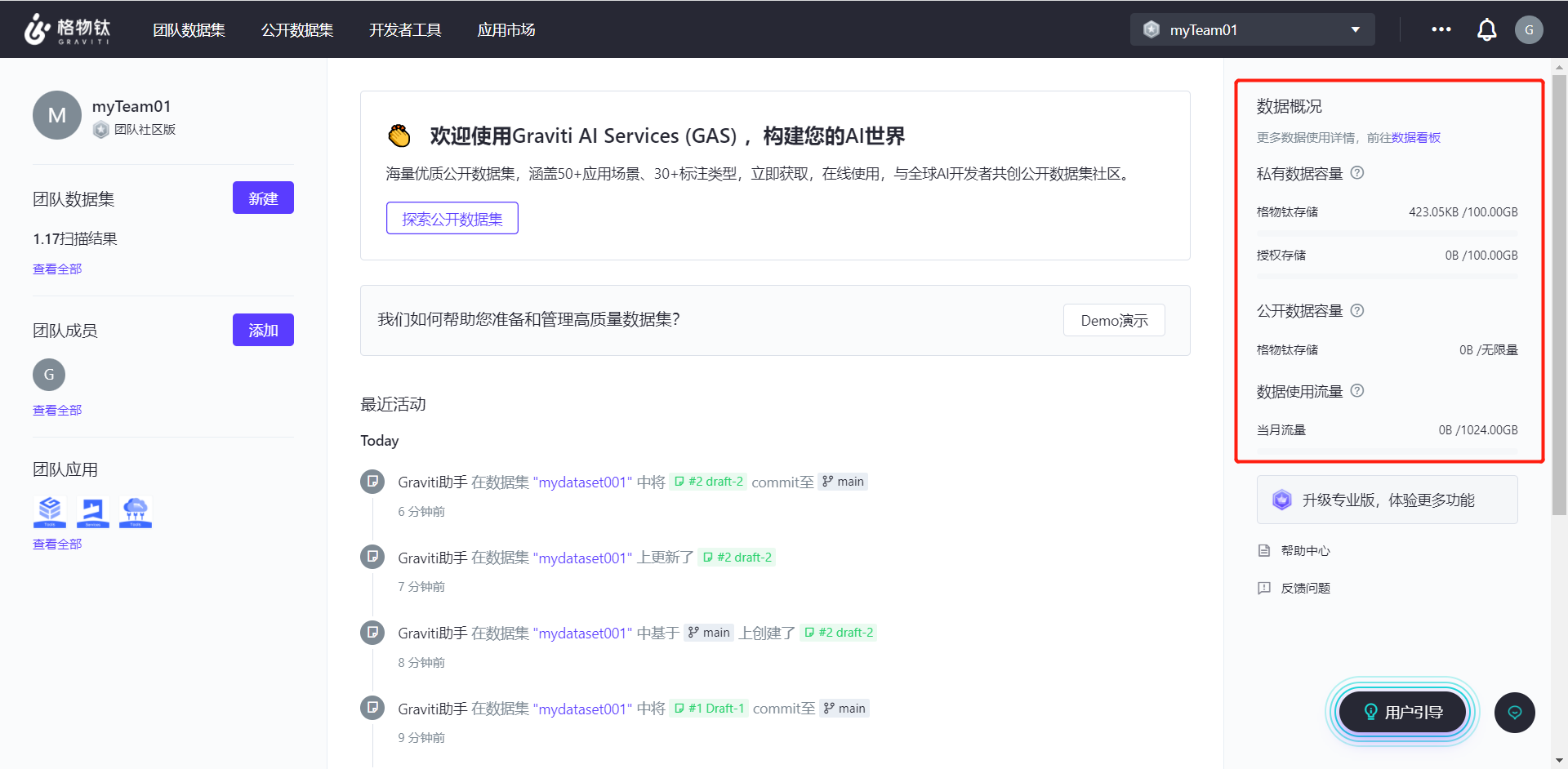Click the scrollbar up arrow

point(1559,65)
